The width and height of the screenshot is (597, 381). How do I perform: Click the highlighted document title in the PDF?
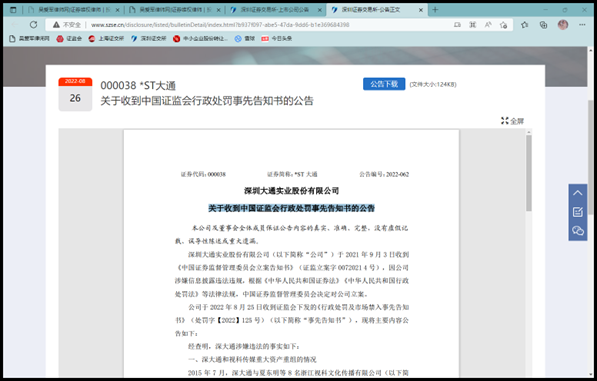(x=291, y=208)
